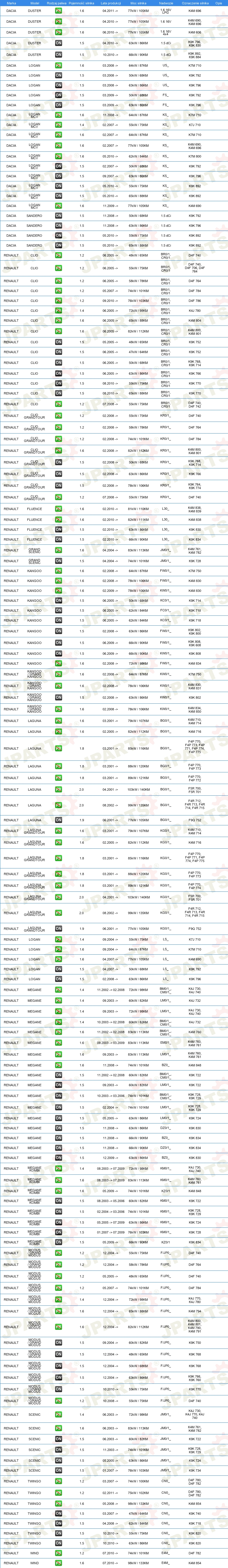
Task: Click diesel ON icon in Kangoo K9K 808, K9K 608 row
Action: coord(59,643)
